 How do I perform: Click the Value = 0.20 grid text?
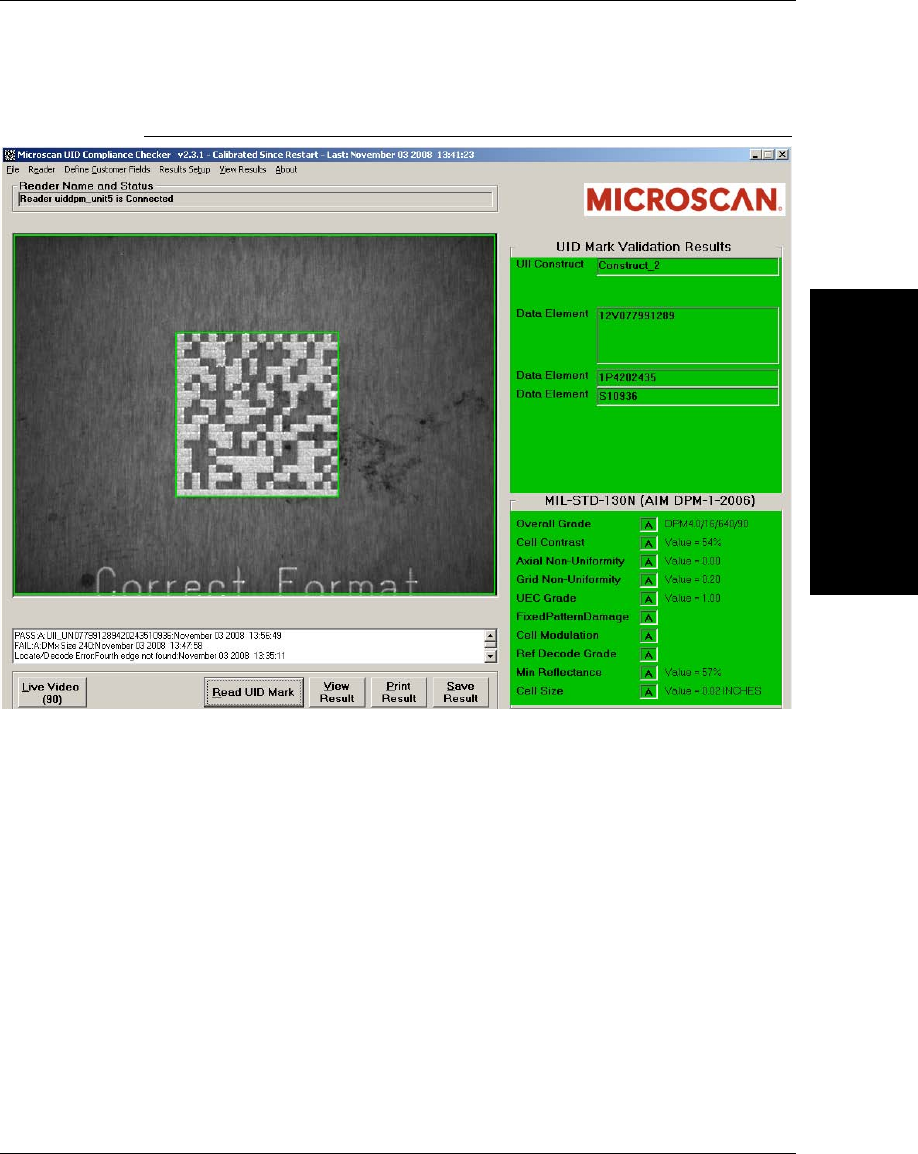pyautogui.click(x=693, y=580)
